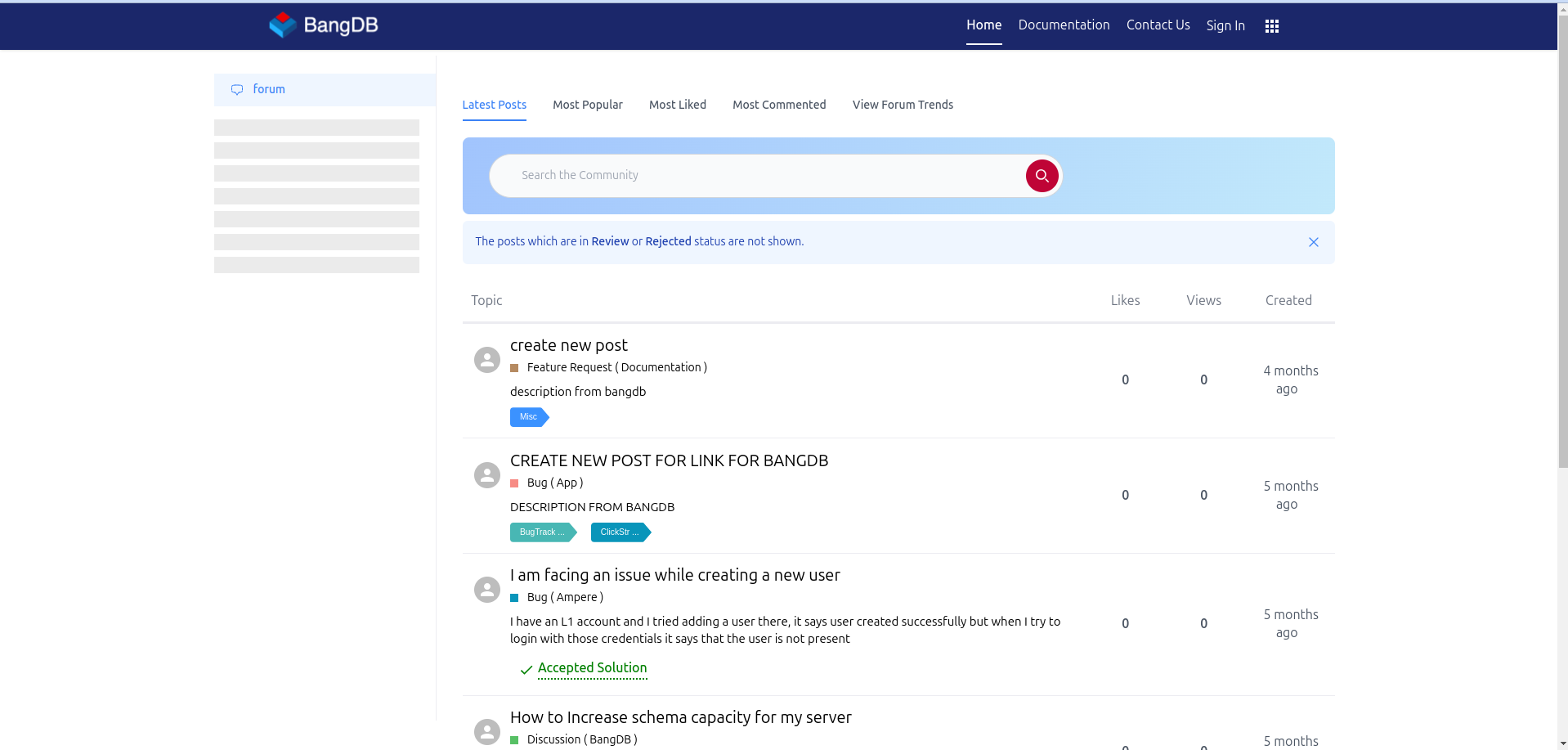Select forum in the left sidebar

[x=325, y=90]
